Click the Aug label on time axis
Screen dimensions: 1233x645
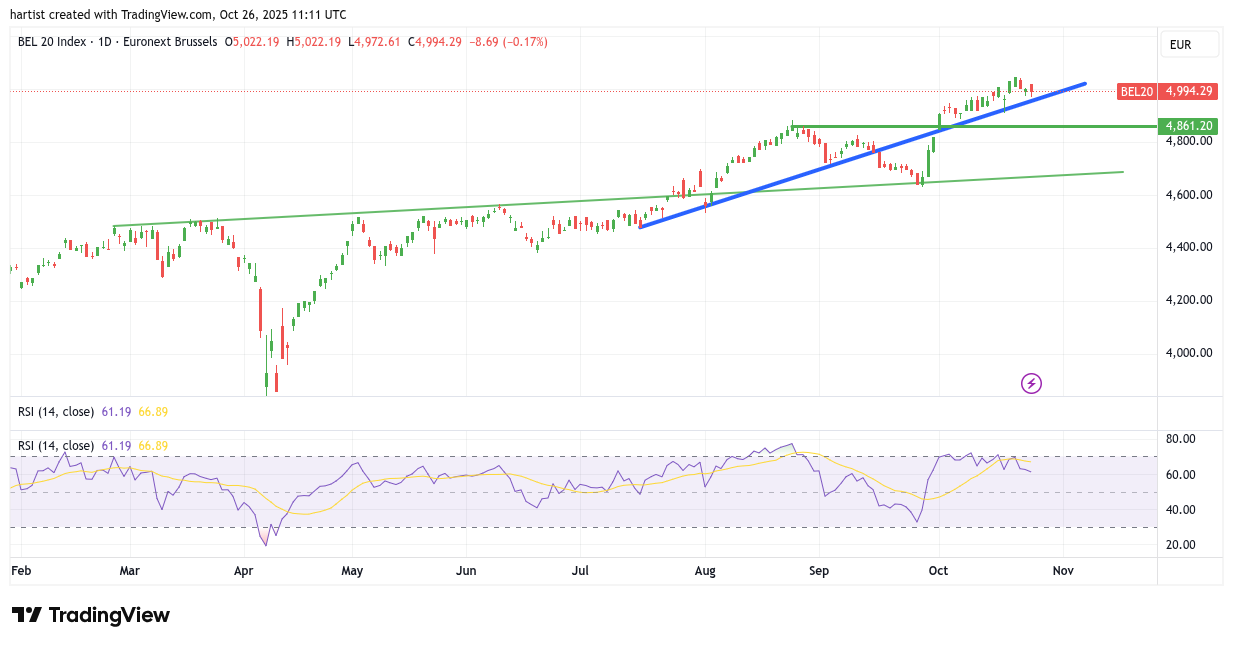tap(704, 570)
